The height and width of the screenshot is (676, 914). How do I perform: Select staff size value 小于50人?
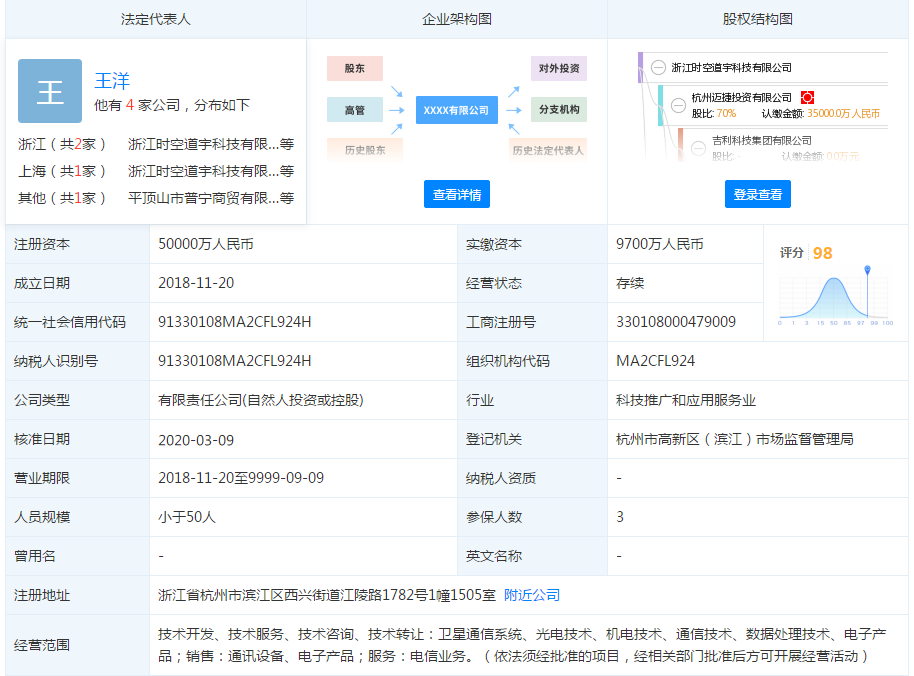[x=187, y=517]
